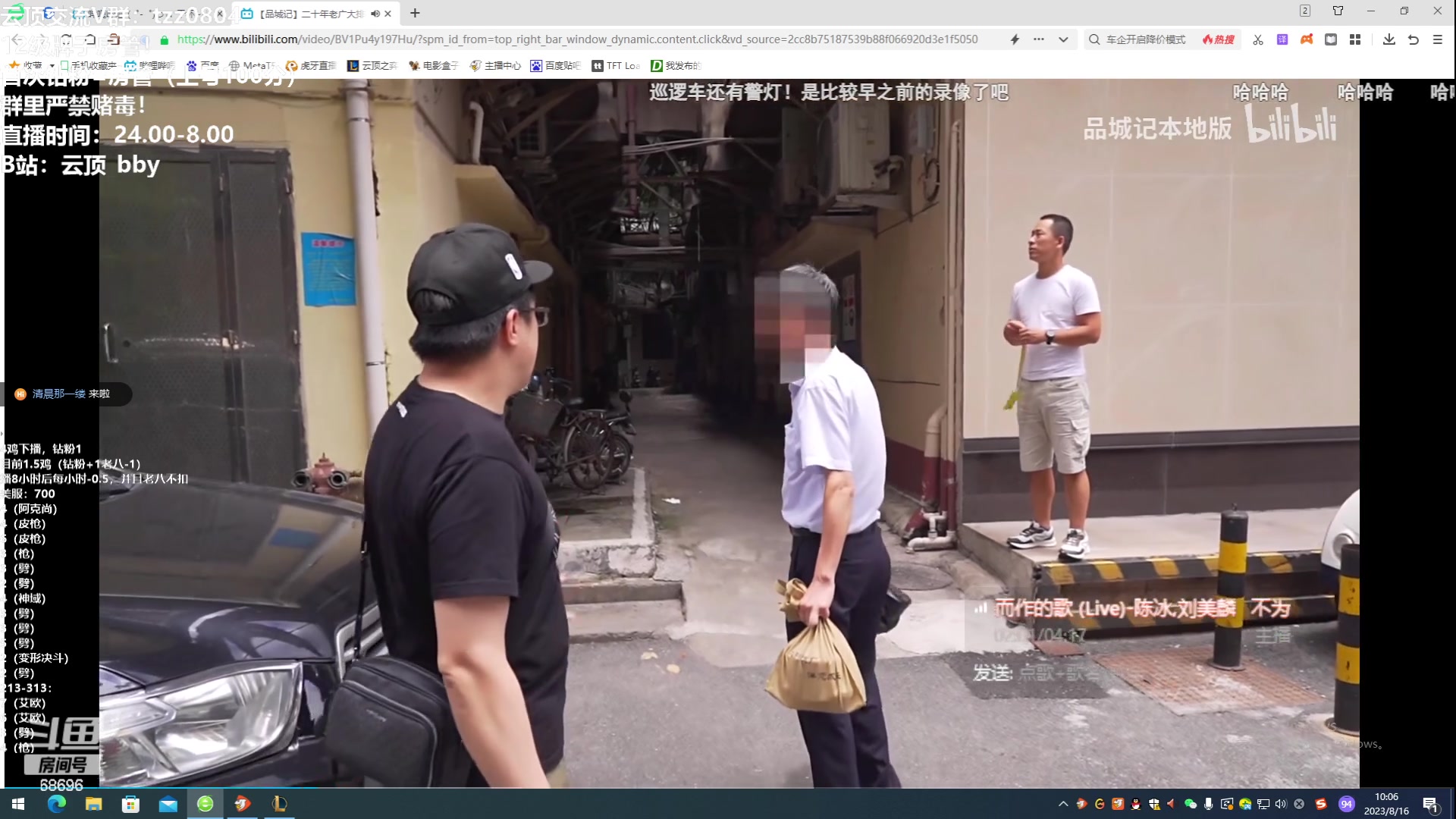The height and width of the screenshot is (819, 1456).
Task: Open the browser hamburger main menu
Action: [x=1438, y=39]
